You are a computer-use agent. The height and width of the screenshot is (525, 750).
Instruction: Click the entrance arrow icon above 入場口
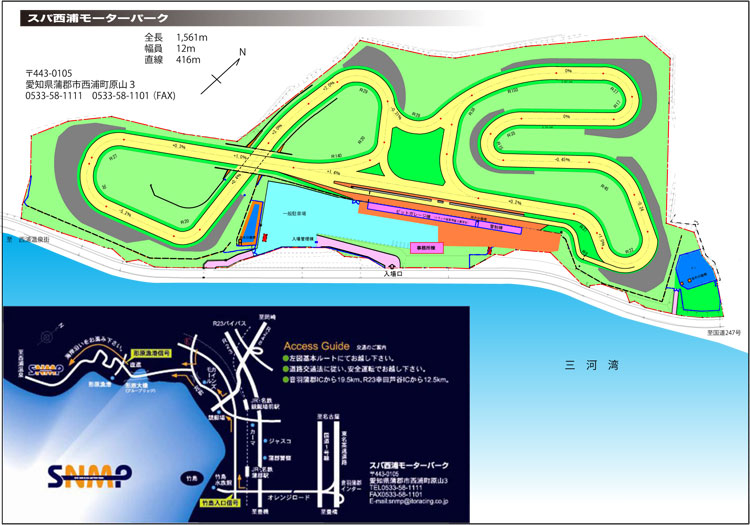click(x=392, y=267)
